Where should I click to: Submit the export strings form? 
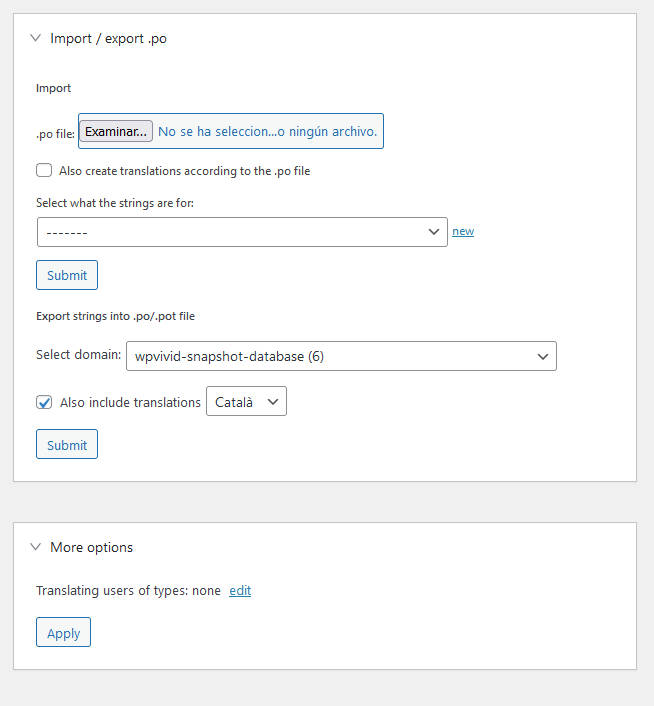pyautogui.click(x=67, y=444)
